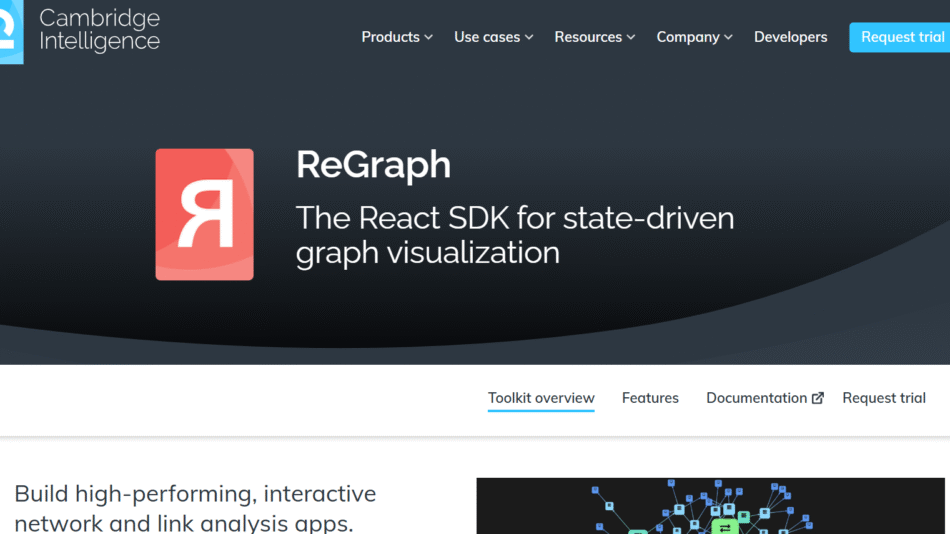The height and width of the screenshot is (534, 950).
Task: Click the Build high-performing intro paragraph
Action: [195, 507]
